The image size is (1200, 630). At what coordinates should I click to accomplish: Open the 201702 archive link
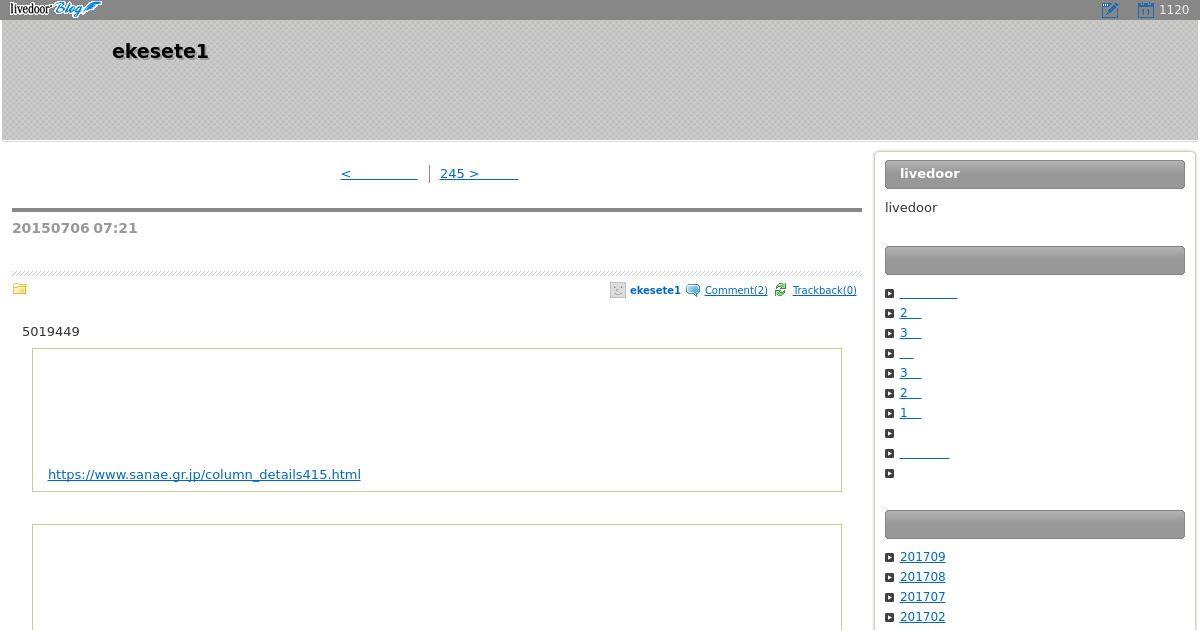[x=922, y=617]
